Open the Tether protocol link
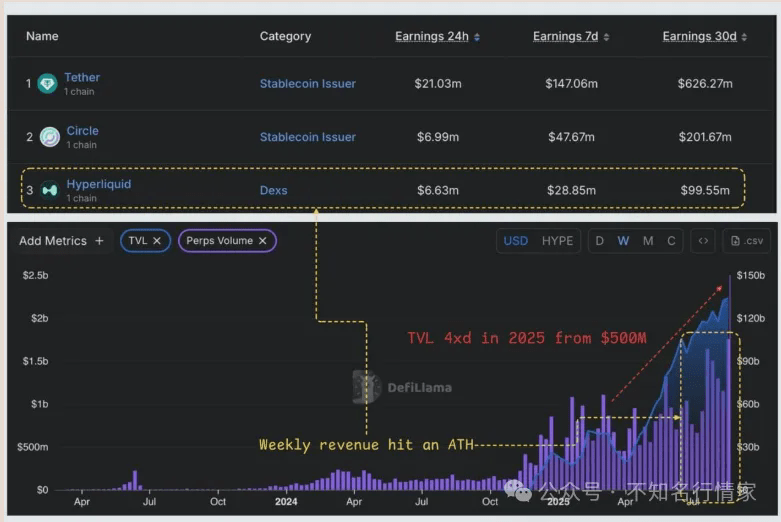Viewport: 781px width, 522px height. point(82,77)
